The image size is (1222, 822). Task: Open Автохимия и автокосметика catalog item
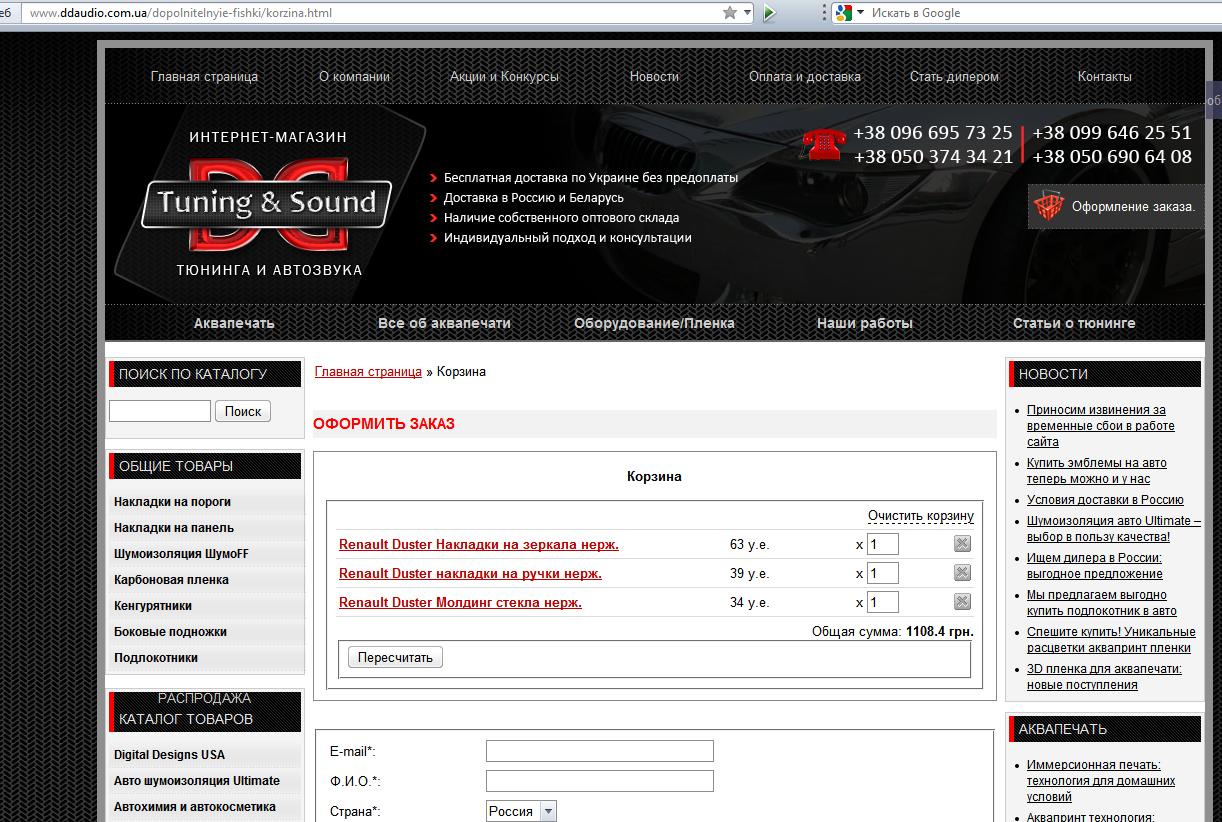195,807
